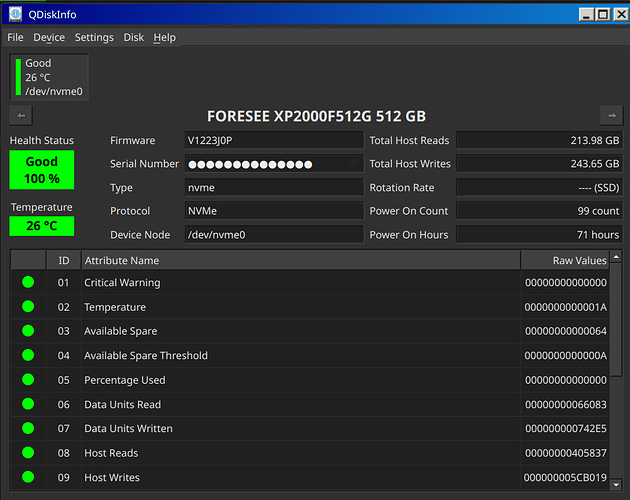The image size is (630, 500).
Task: Click the green 26 °C temperature box
Action: click(x=42, y=226)
